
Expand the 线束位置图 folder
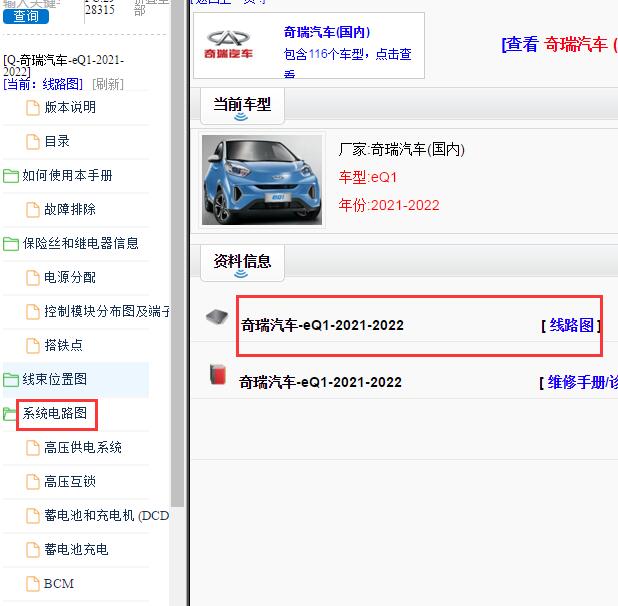pos(54,379)
